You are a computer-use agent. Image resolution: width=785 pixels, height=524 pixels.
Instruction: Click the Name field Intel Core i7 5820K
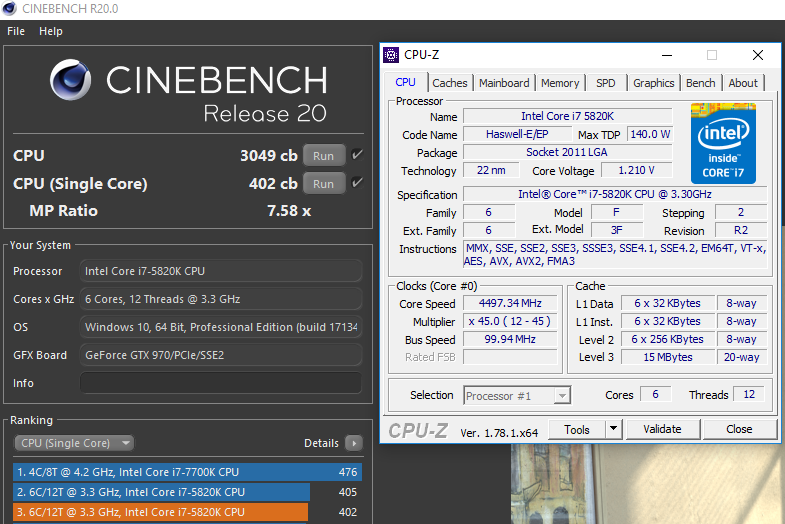point(567,116)
